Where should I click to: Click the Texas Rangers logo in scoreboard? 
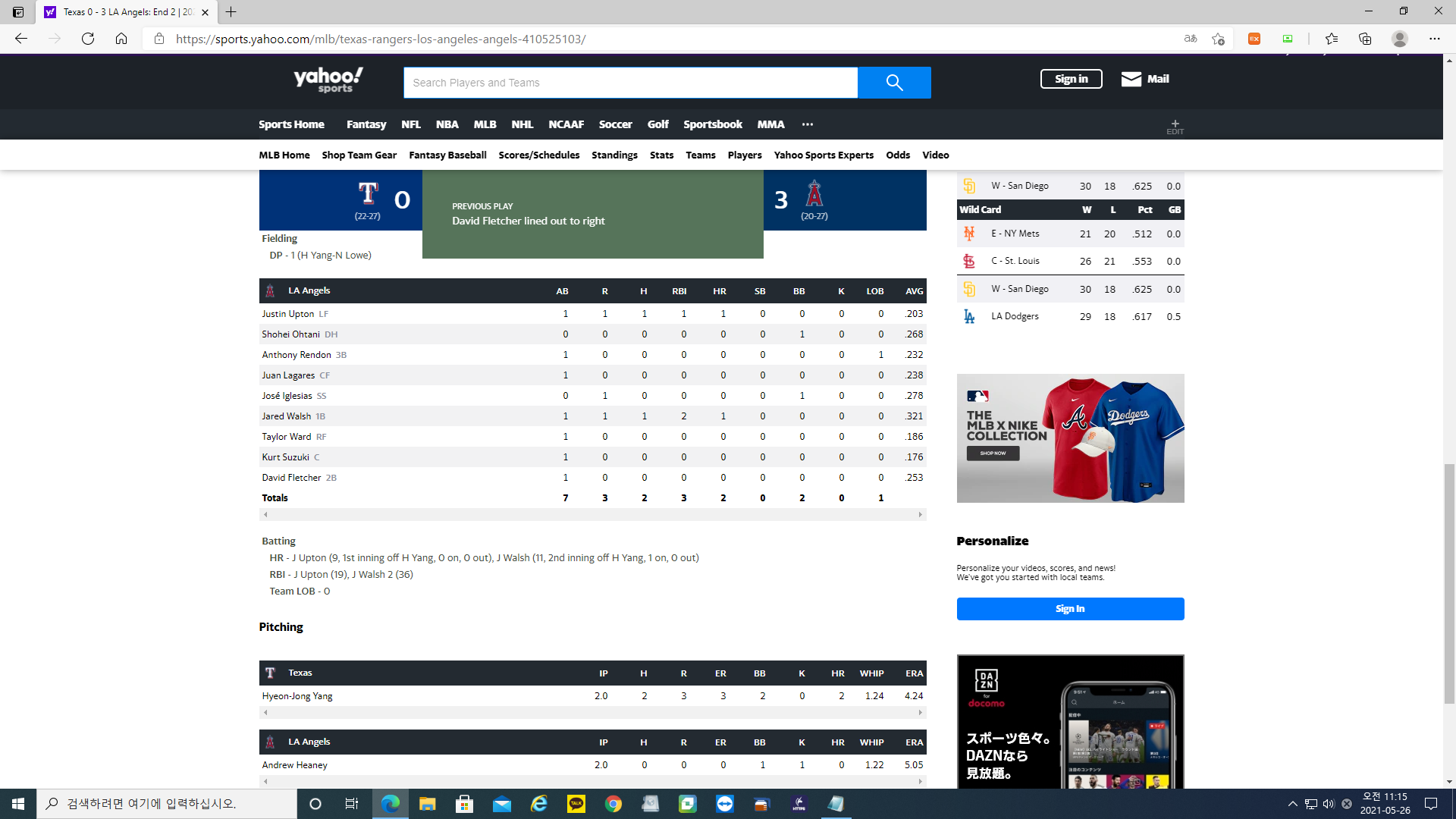coord(368,193)
